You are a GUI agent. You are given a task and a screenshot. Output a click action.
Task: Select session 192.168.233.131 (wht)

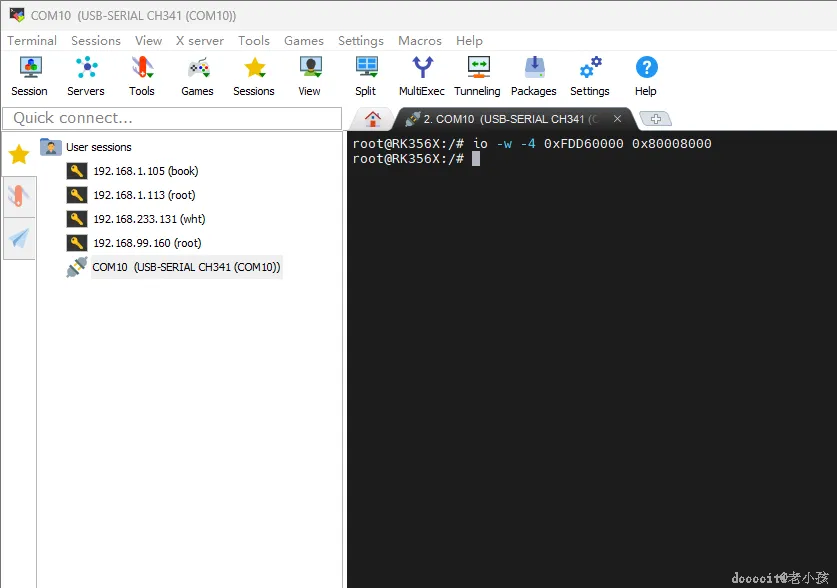(x=149, y=219)
